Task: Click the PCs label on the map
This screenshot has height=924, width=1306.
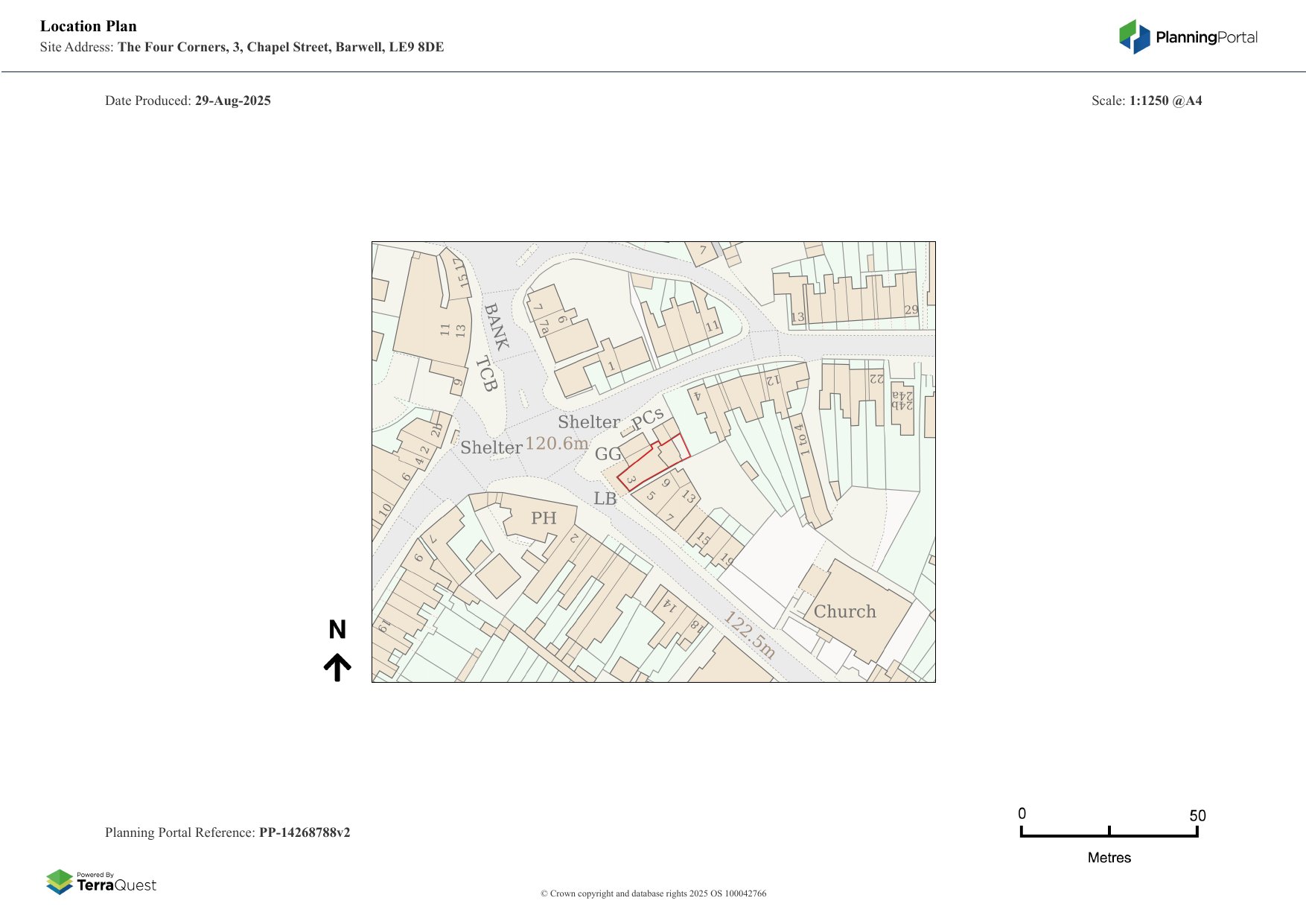Action: tap(647, 419)
